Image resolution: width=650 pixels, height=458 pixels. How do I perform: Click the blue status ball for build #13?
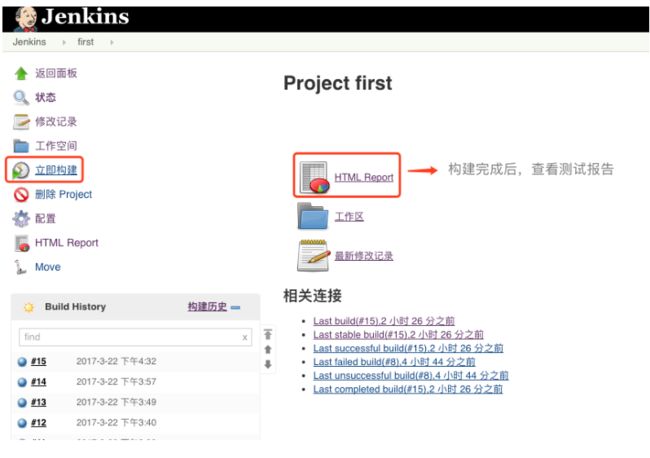tap(22, 402)
